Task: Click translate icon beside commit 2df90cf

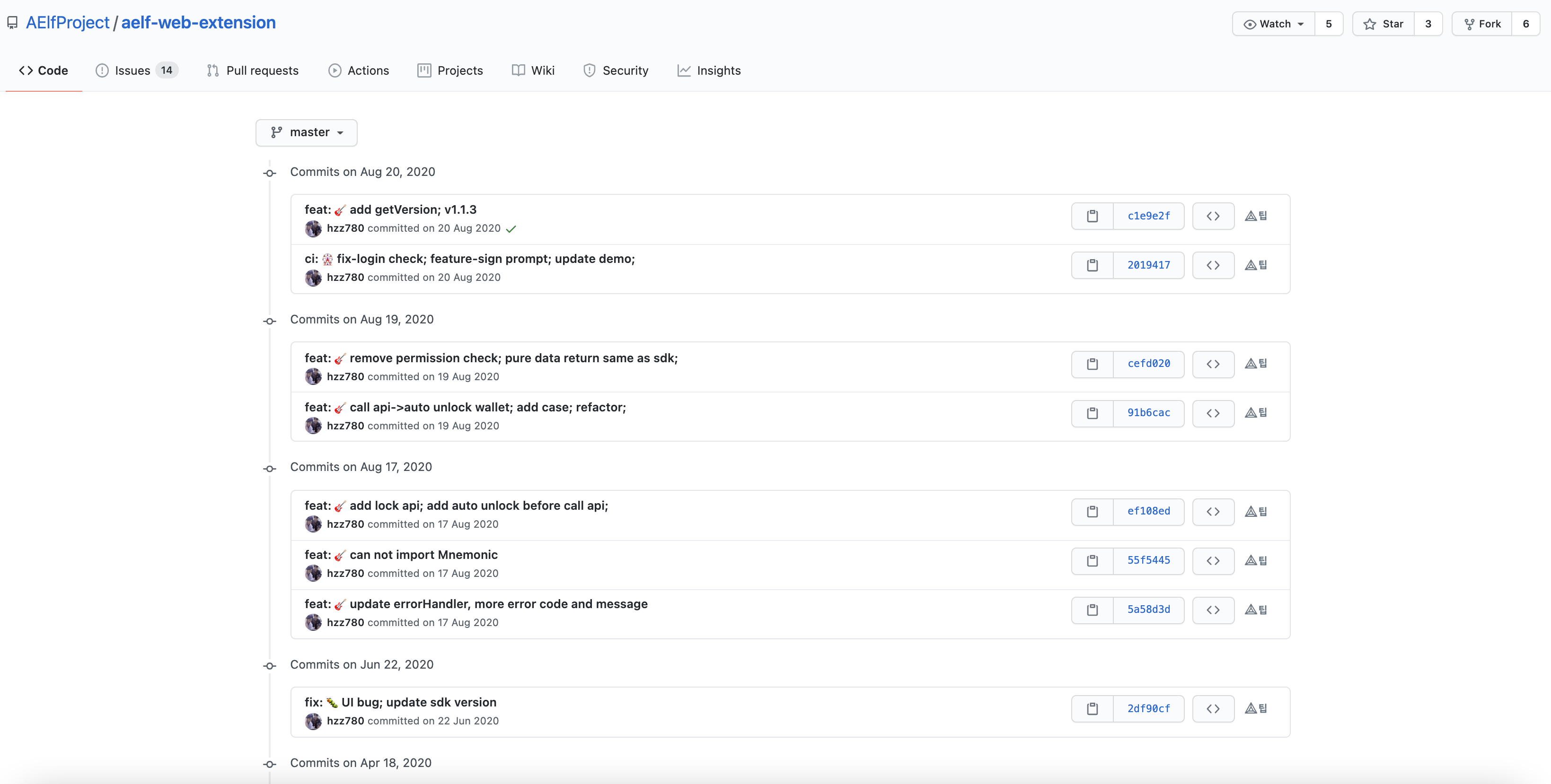Action: point(1256,708)
